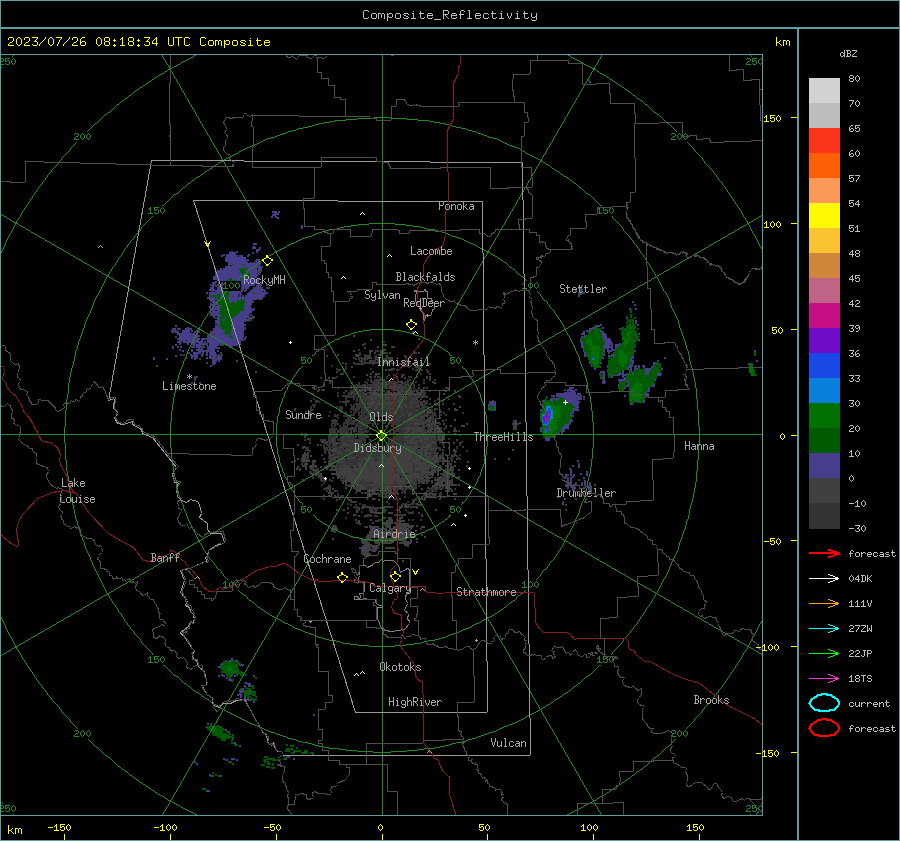Click the Brooks label
Screen dimensions: 900x841
point(711,700)
